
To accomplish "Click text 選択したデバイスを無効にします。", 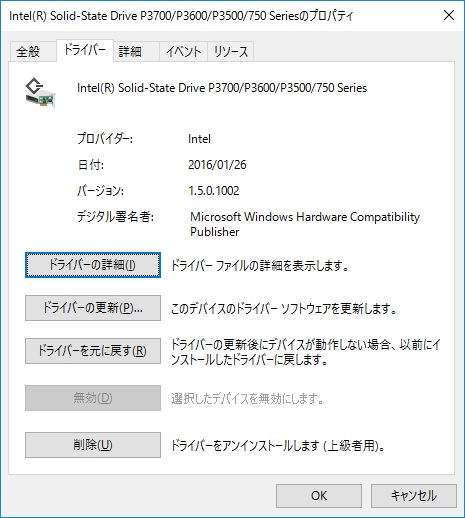I will pyautogui.click(x=248, y=399).
